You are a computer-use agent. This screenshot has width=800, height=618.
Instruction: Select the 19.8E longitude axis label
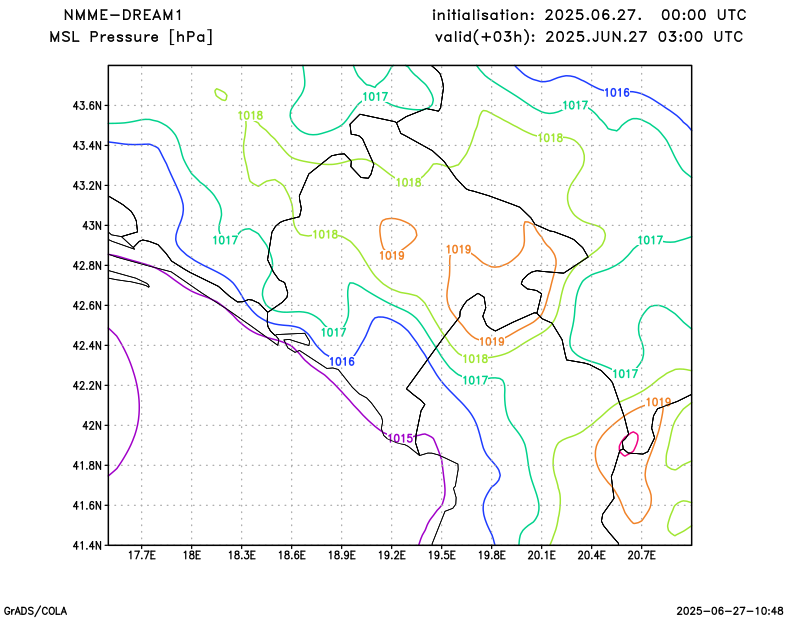(x=491, y=555)
